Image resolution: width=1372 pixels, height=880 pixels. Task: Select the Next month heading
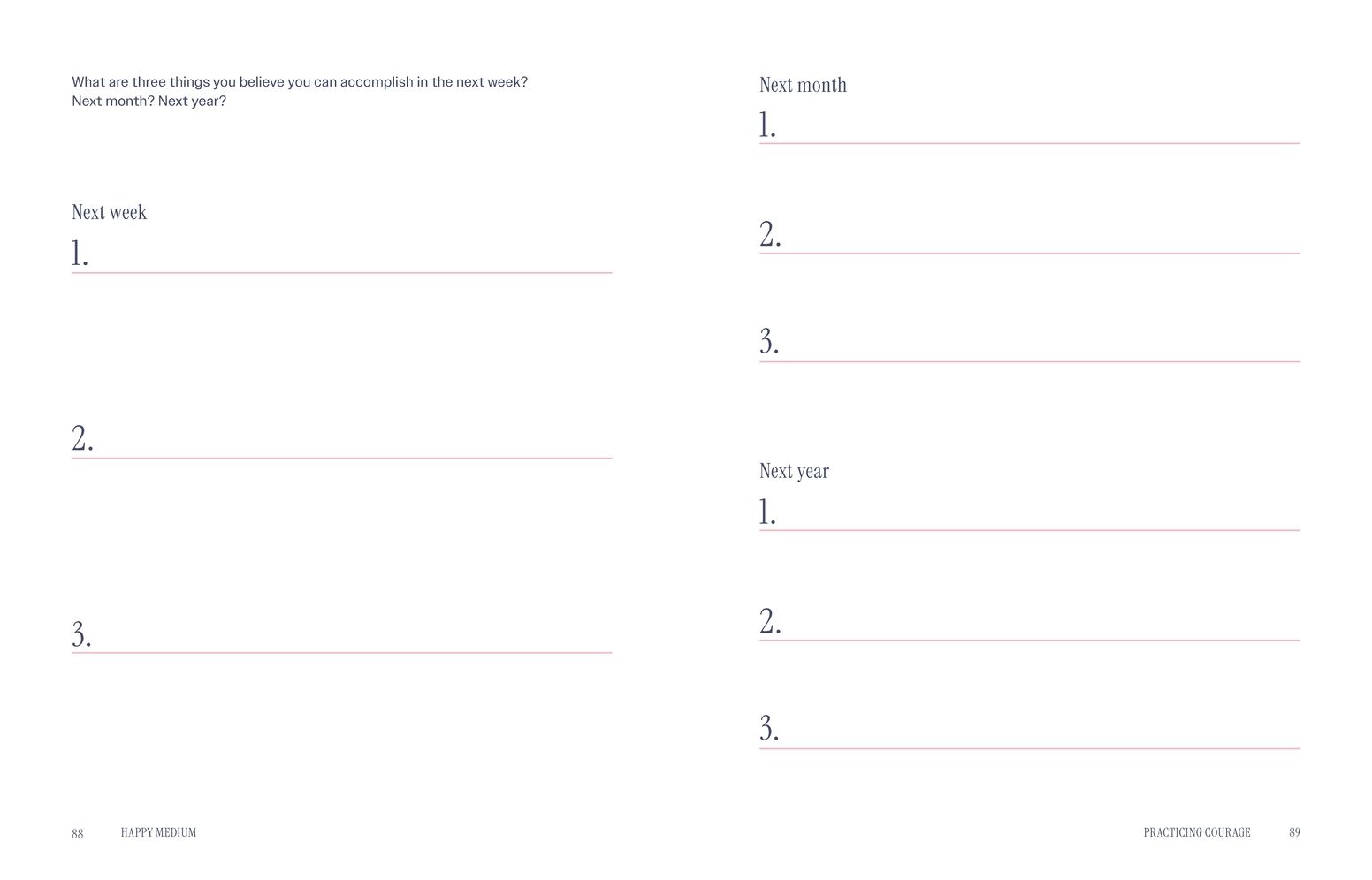pos(803,85)
